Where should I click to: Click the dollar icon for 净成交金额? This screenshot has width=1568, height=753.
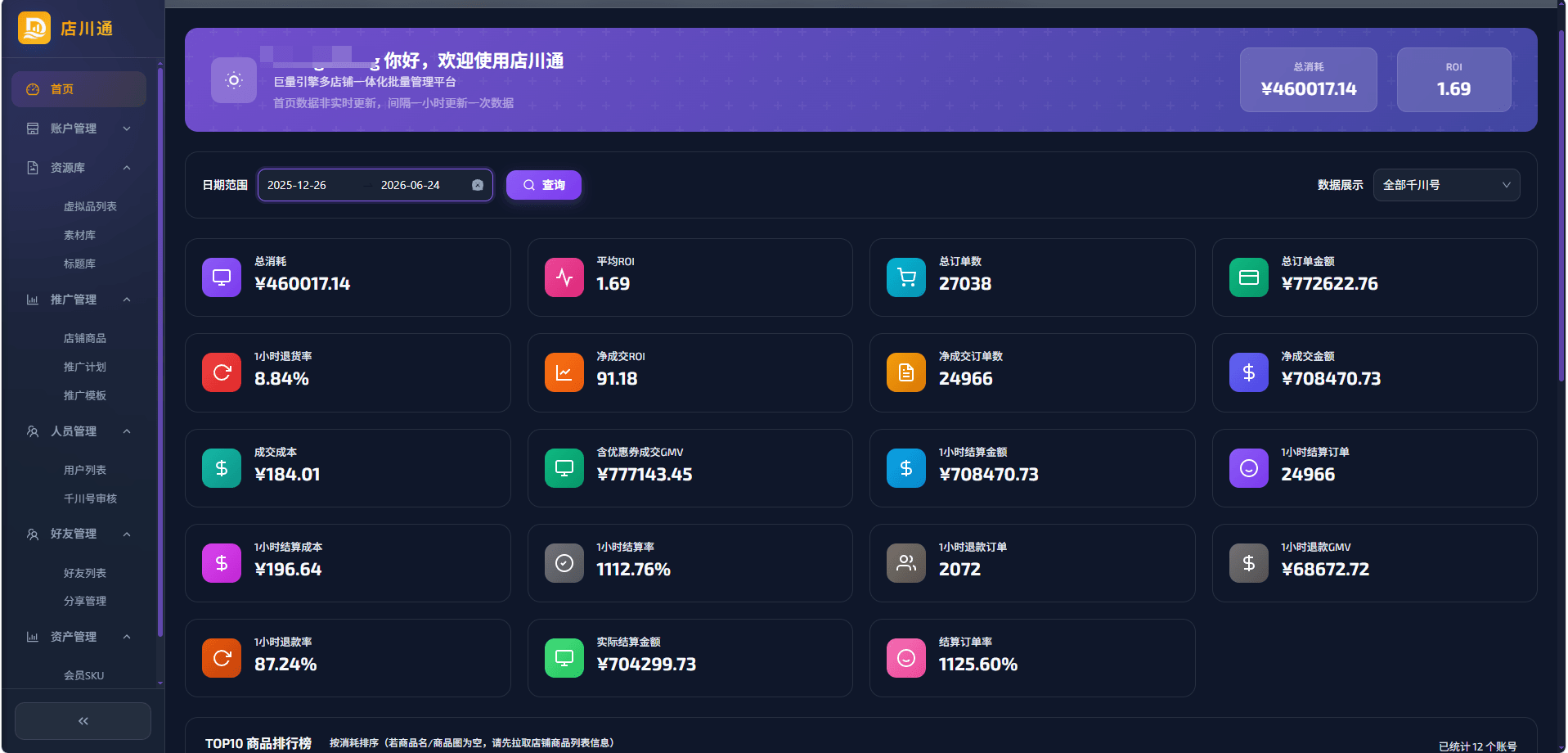click(x=1249, y=372)
